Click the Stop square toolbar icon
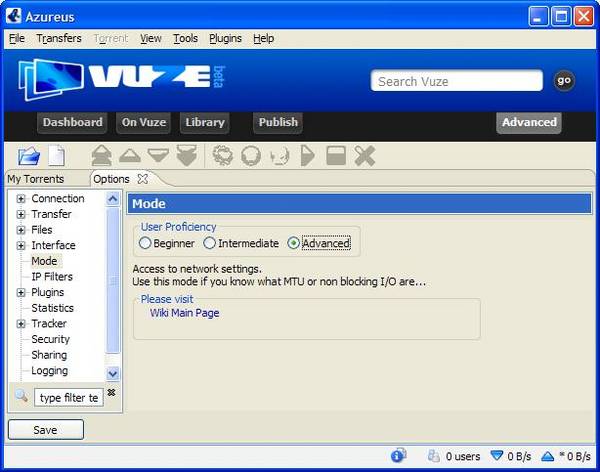 point(336,156)
